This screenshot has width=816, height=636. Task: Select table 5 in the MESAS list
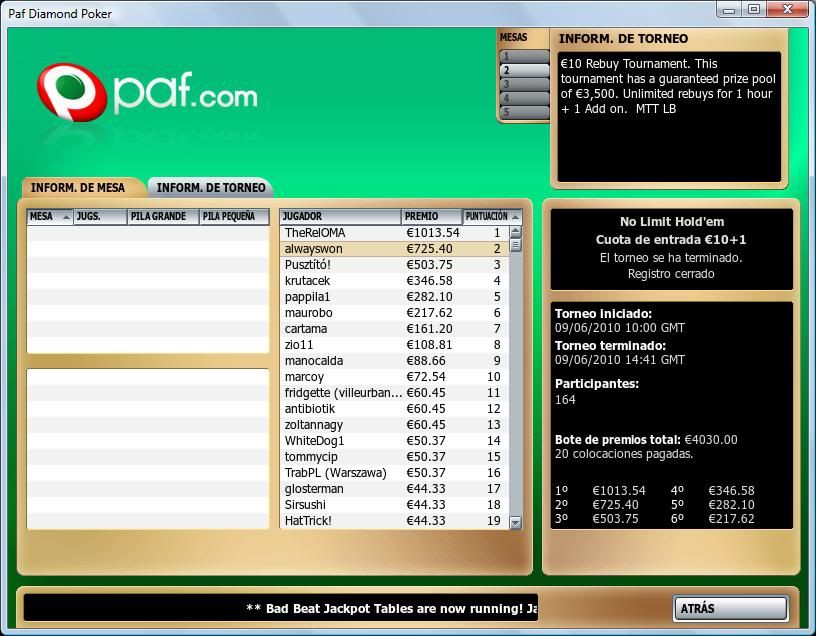(x=524, y=112)
